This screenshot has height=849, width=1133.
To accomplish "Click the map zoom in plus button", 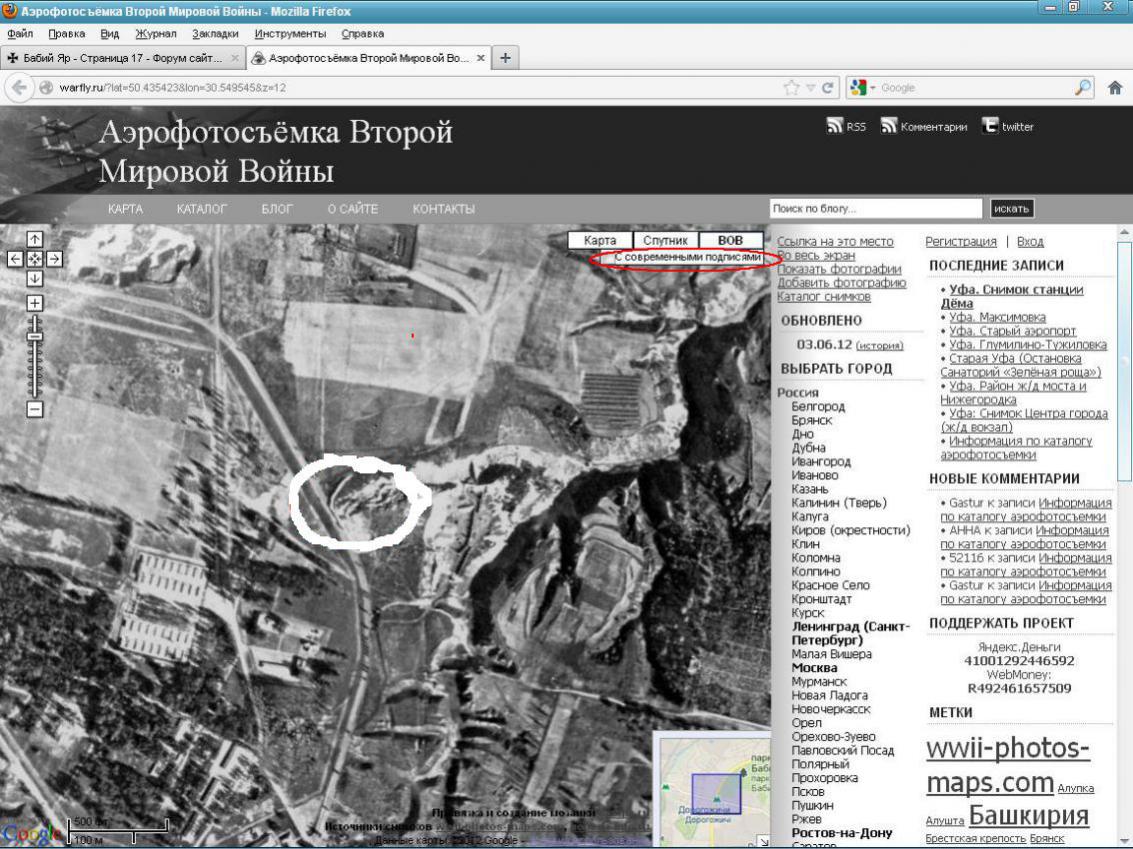I will point(34,302).
